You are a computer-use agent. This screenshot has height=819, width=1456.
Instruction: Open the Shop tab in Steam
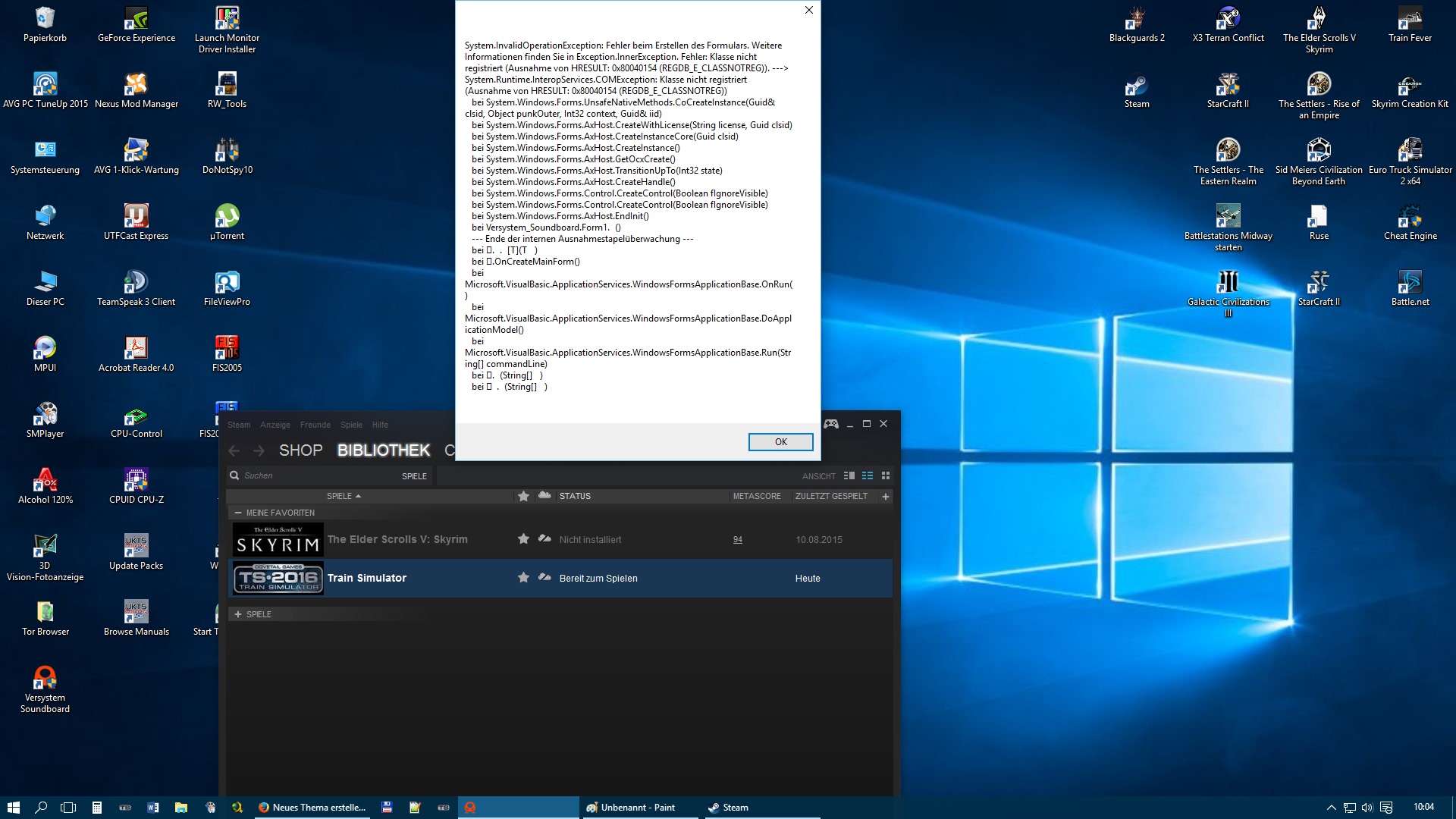point(300,450)
